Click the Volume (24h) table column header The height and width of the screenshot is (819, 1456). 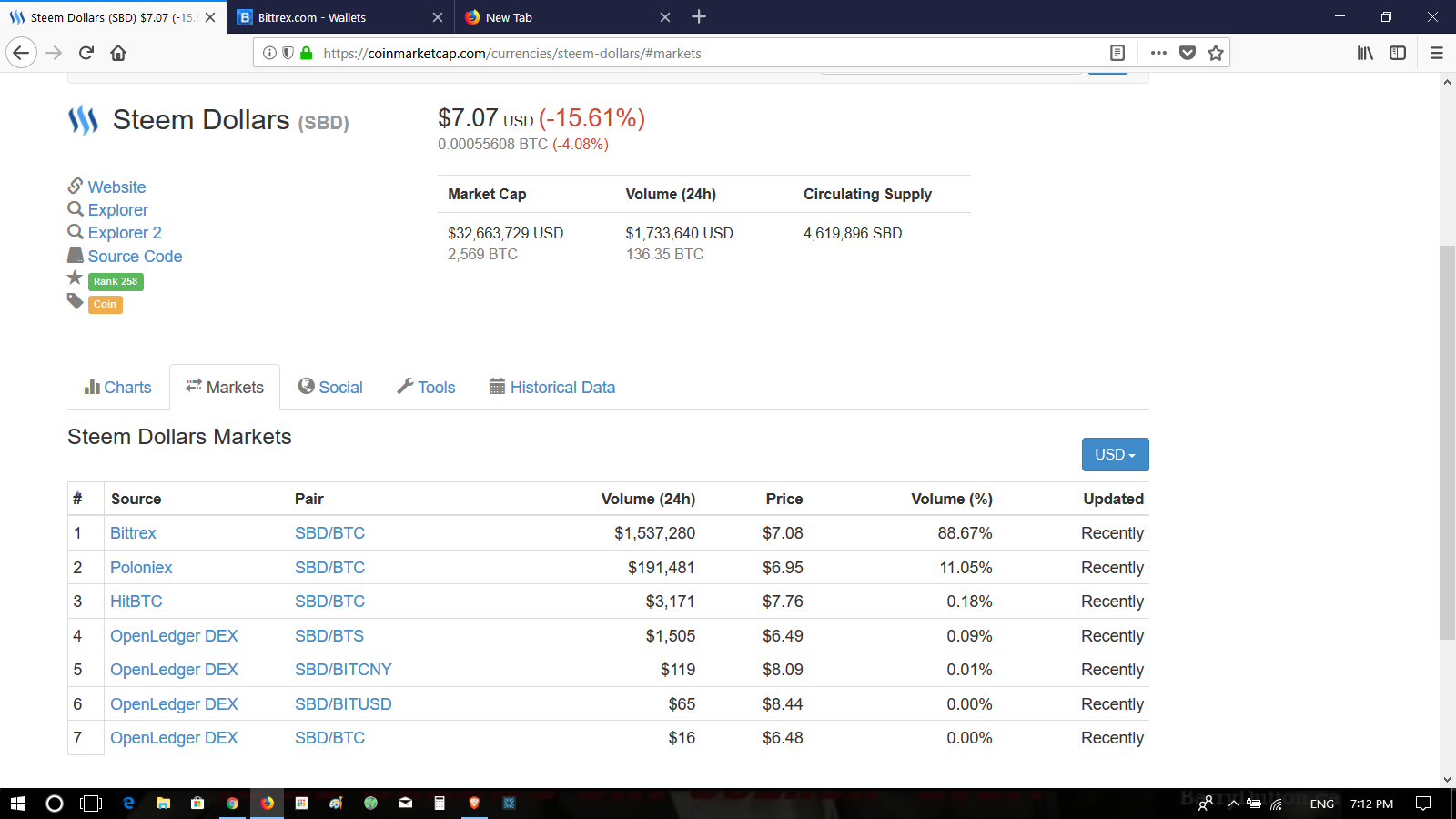(648, 499)
